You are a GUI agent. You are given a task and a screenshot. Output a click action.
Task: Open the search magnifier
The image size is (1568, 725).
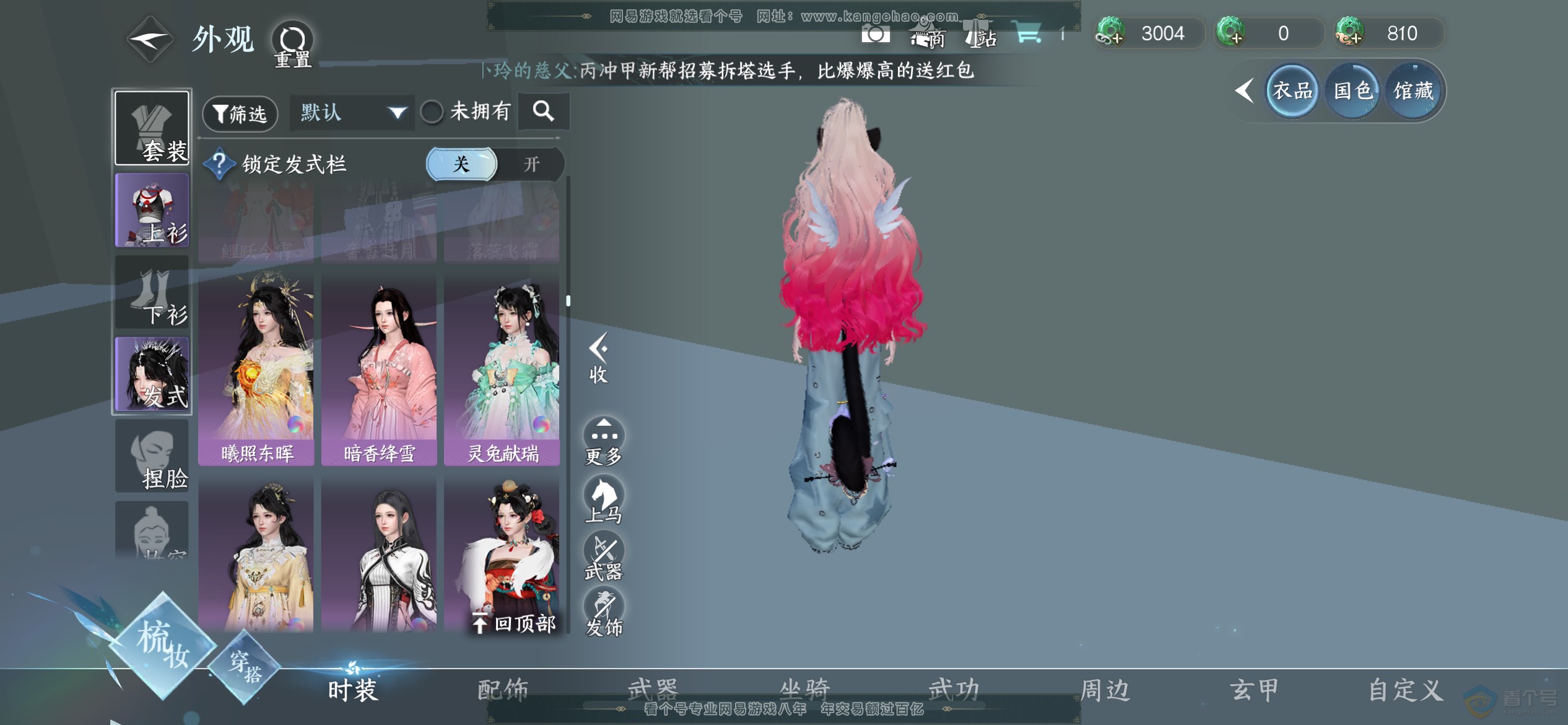pos(543,112)
